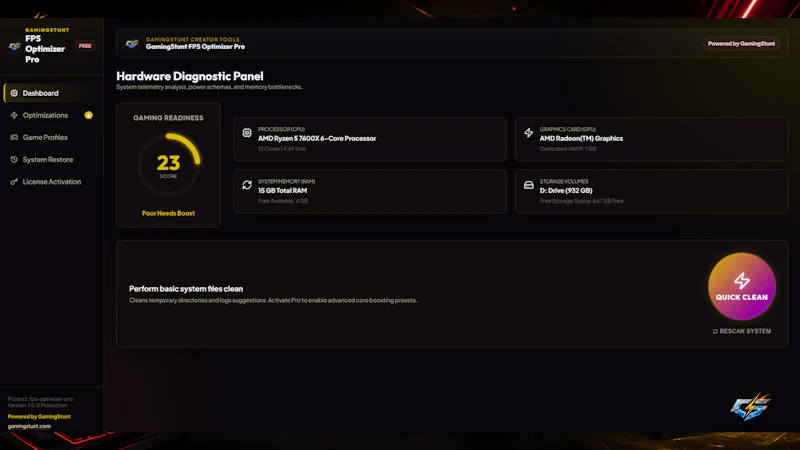Image resolution: width=800 pixels, height=450 pixels.
Task: Click the GamingStunt logo at bottom right corner
Action: tap(751, 407)
